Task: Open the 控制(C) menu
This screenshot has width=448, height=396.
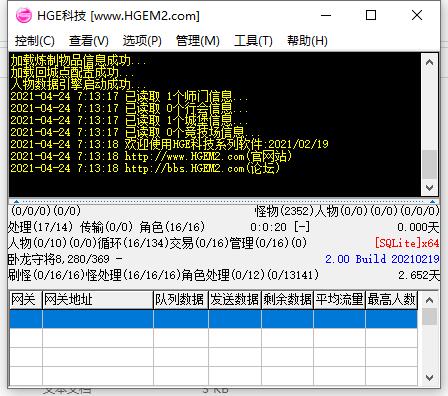Action: (35, 41)
